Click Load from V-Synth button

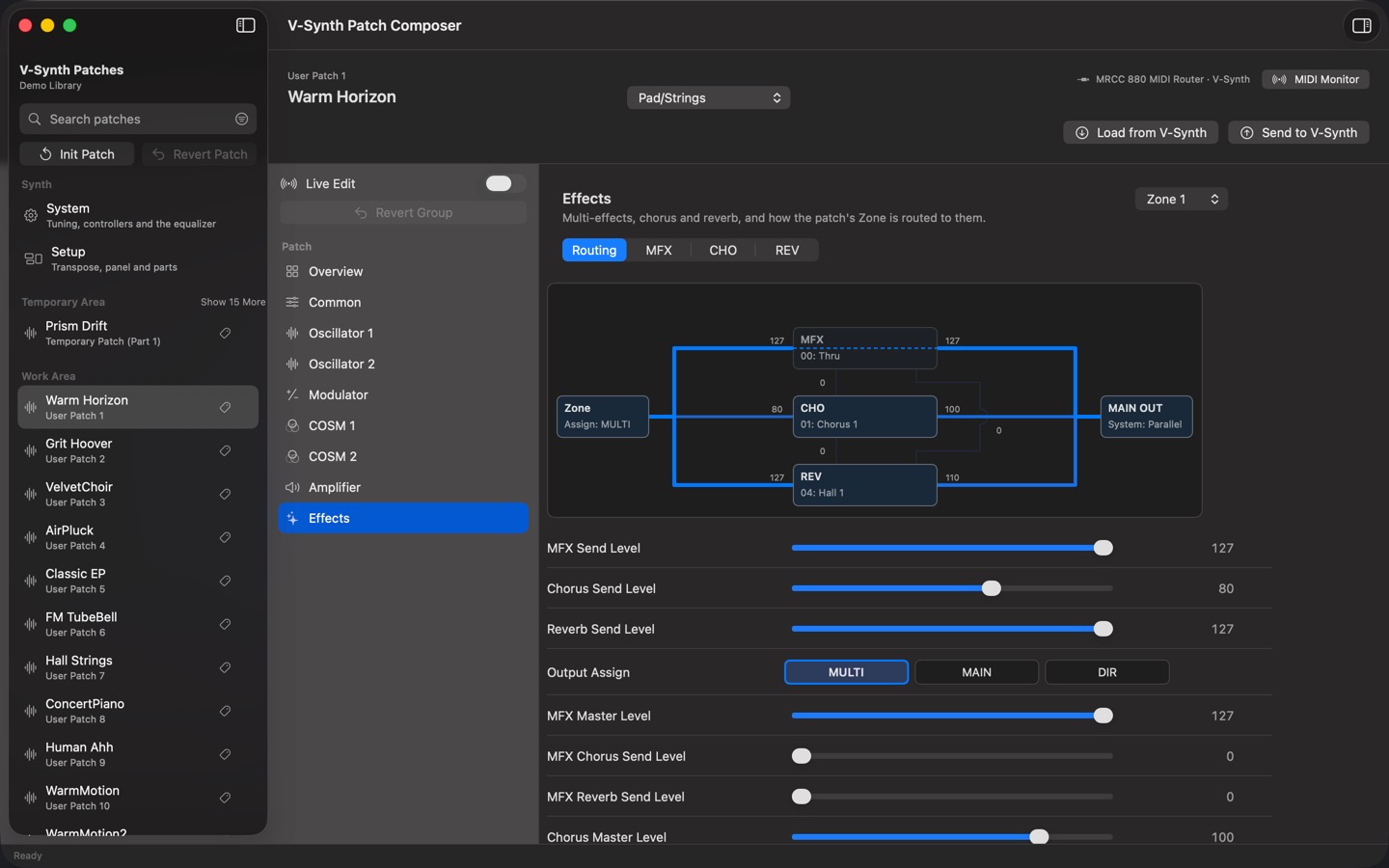coord(1141,132)
